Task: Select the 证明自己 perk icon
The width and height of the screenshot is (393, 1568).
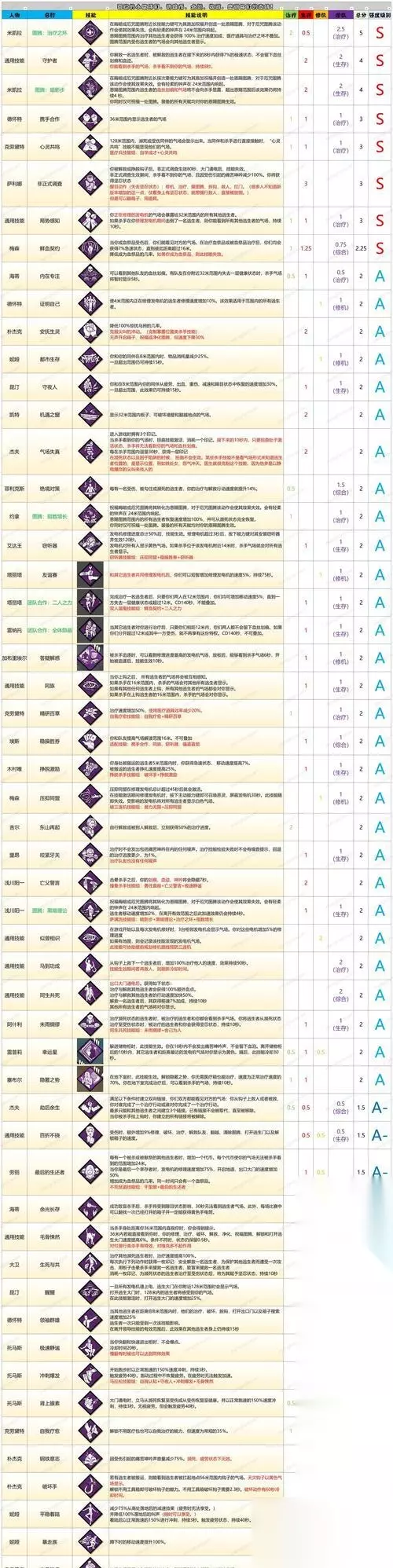Action: [x=90, y=303]
